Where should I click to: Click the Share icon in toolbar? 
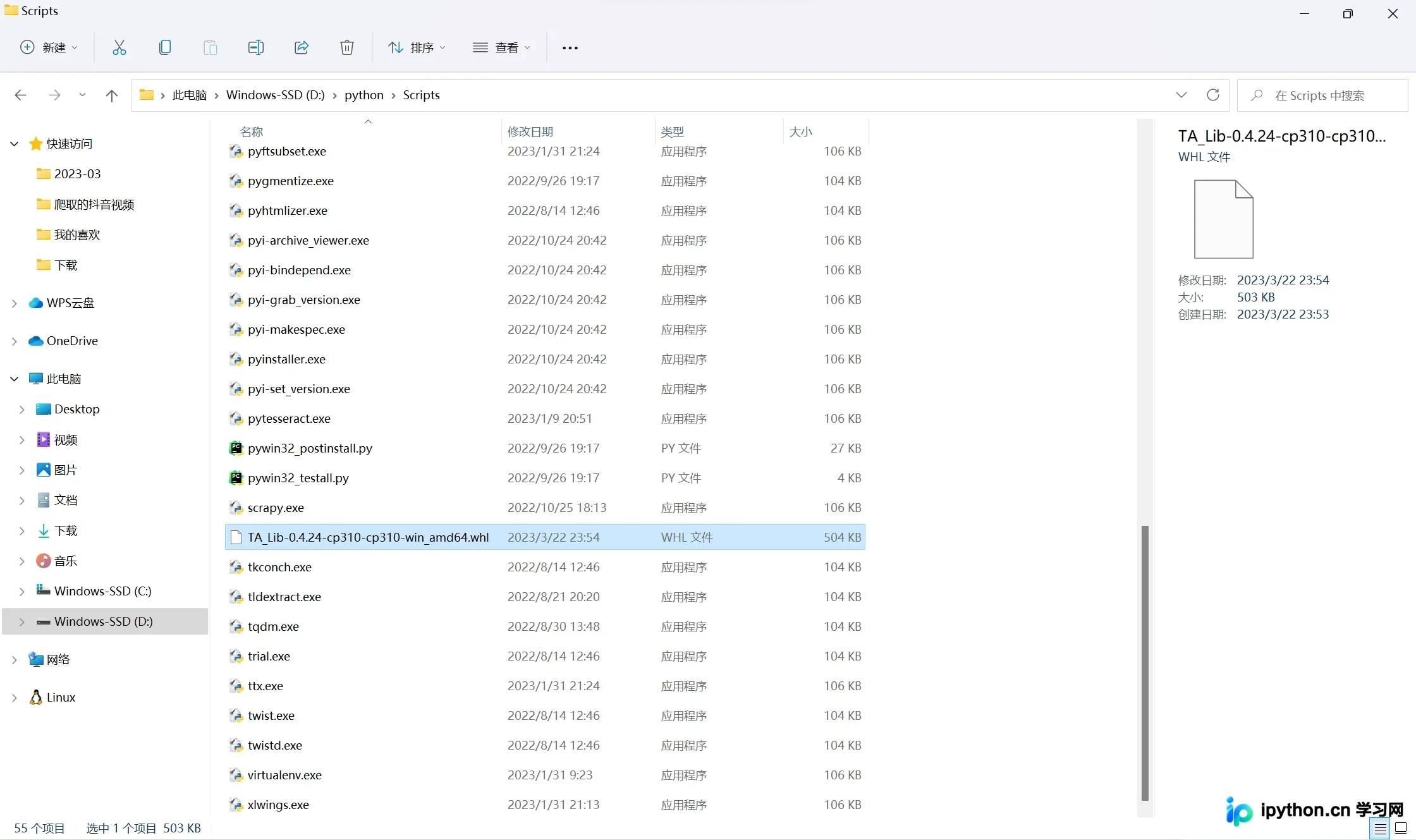click(x=302, y=47)
